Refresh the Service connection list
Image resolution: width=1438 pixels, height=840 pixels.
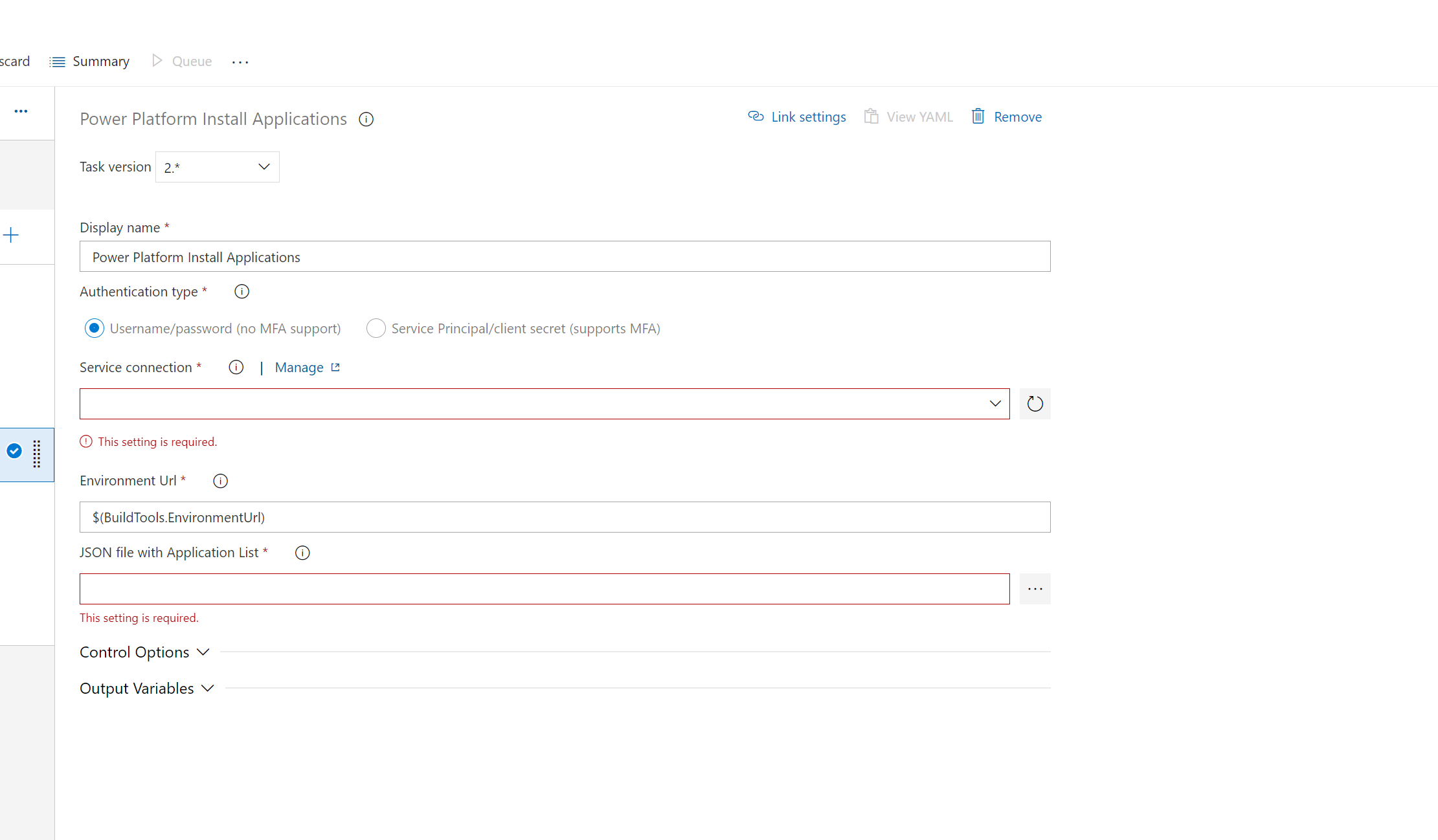(1035, 403)
